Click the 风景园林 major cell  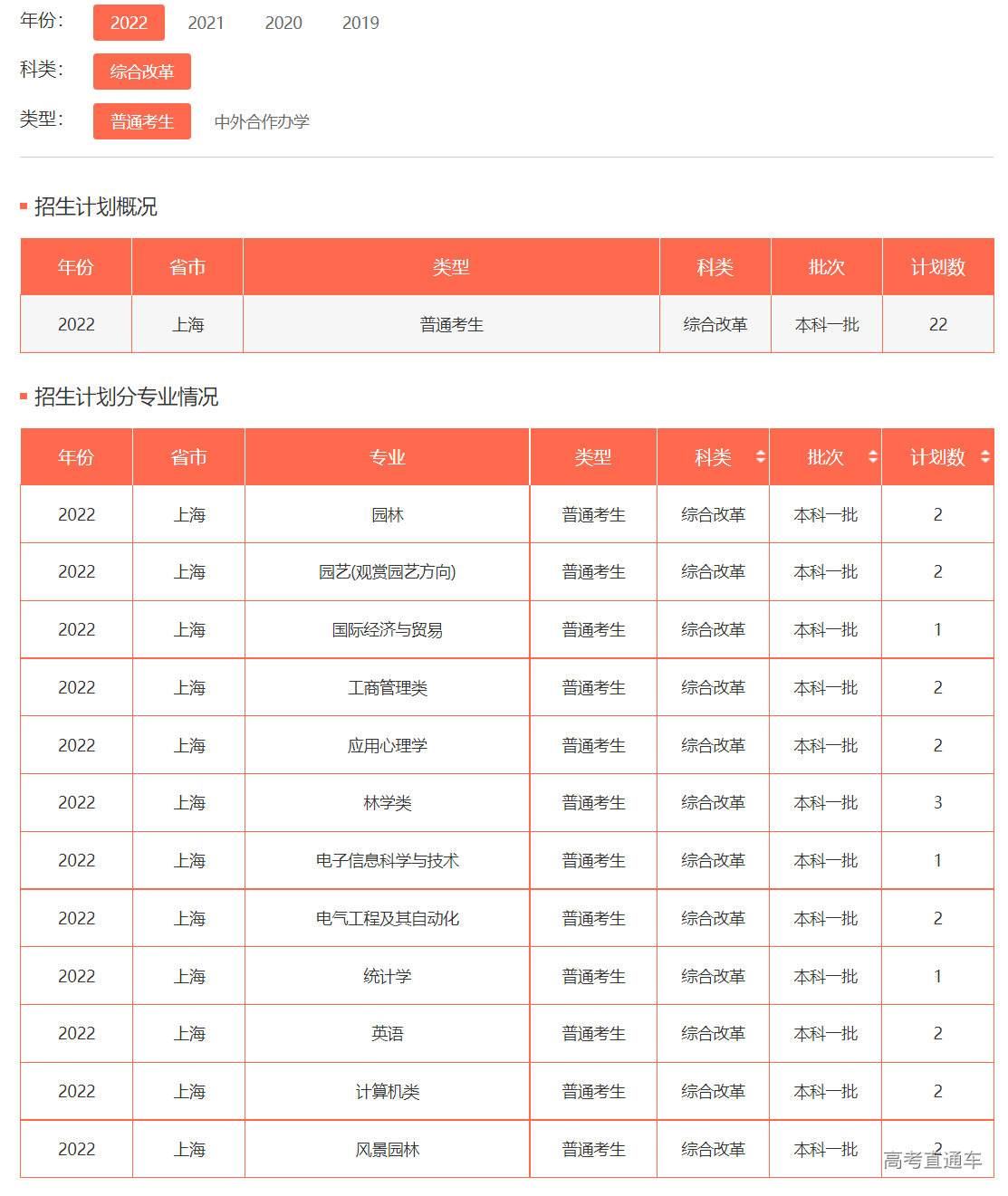pos(388,1148)
